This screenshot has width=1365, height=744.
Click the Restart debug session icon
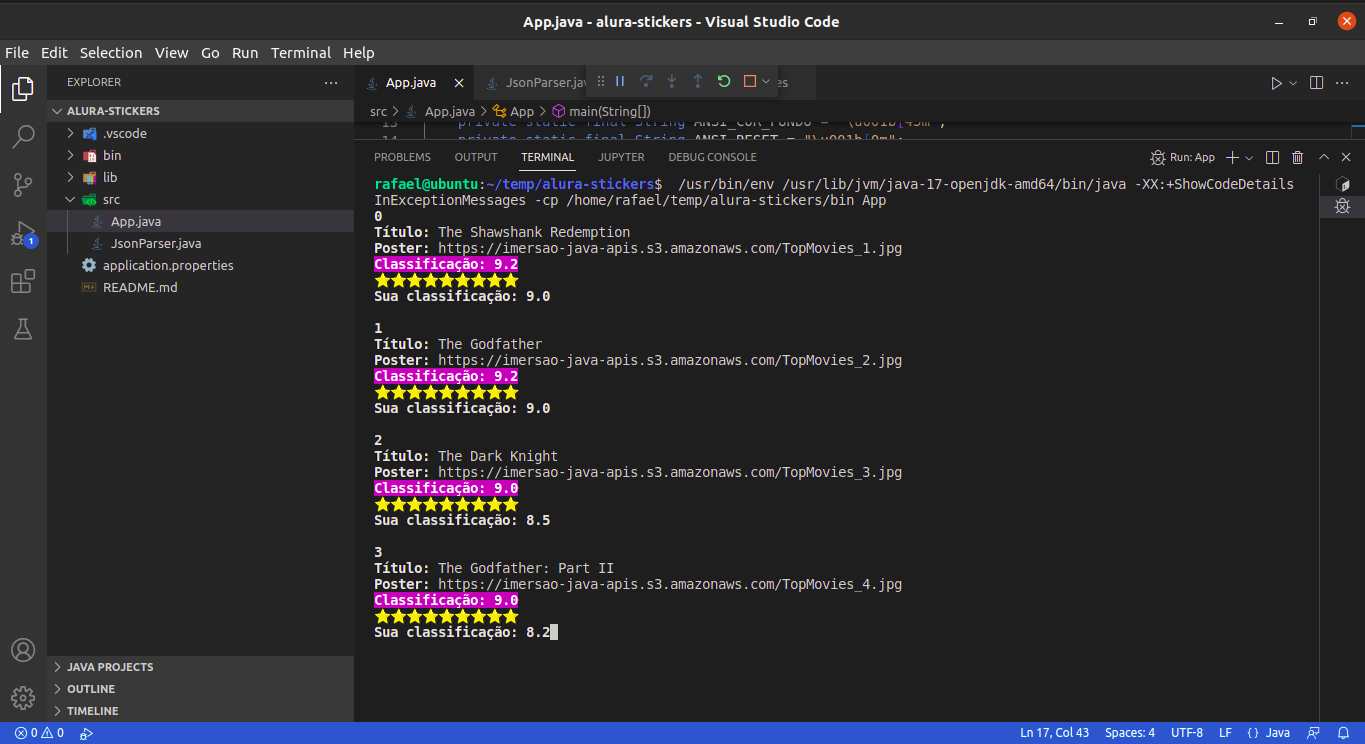coord(723,82)
